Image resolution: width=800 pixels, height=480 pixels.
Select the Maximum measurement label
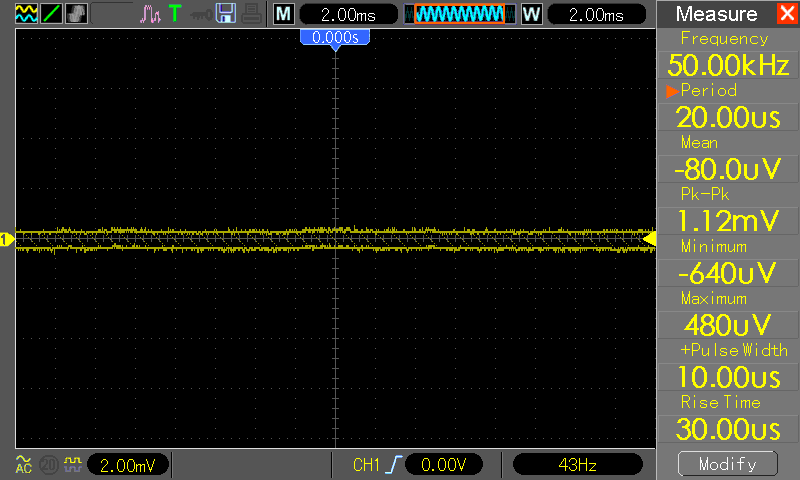(714, 298)
